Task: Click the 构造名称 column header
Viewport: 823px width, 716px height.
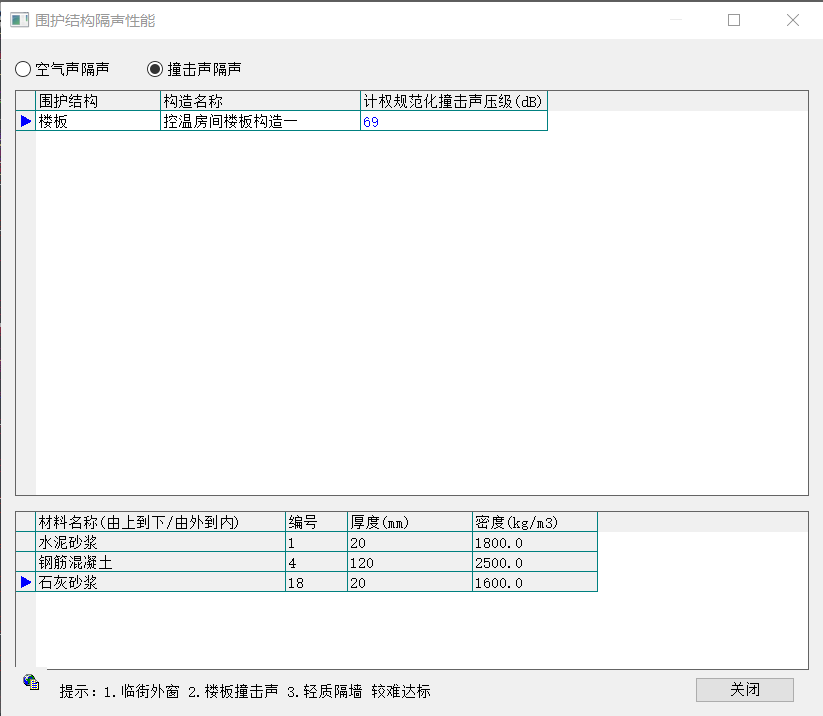Action: click(260, 101)
